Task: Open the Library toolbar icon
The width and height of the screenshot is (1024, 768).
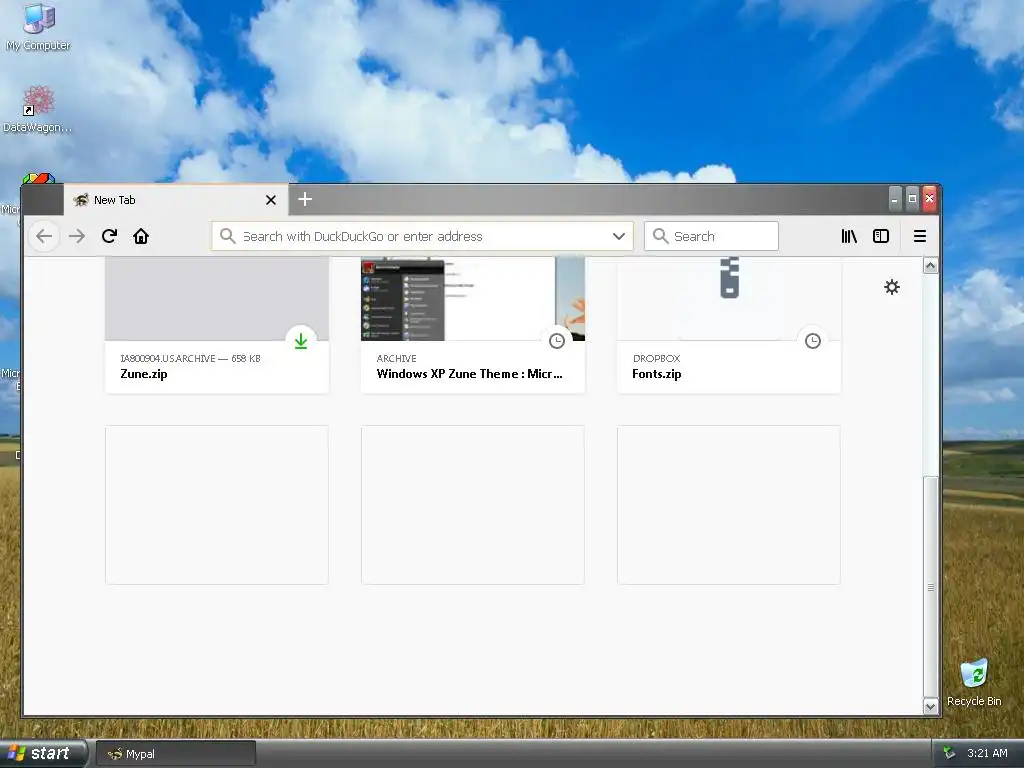Action: click(x=849, y=236)
